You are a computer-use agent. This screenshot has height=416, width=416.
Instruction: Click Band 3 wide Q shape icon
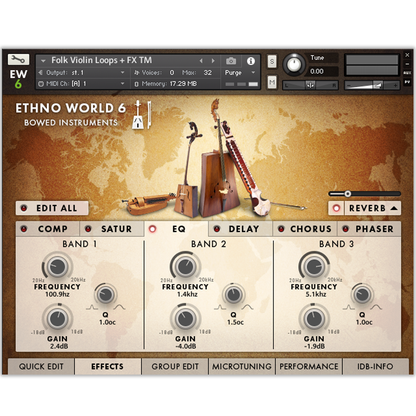click(x=376, y=307)
